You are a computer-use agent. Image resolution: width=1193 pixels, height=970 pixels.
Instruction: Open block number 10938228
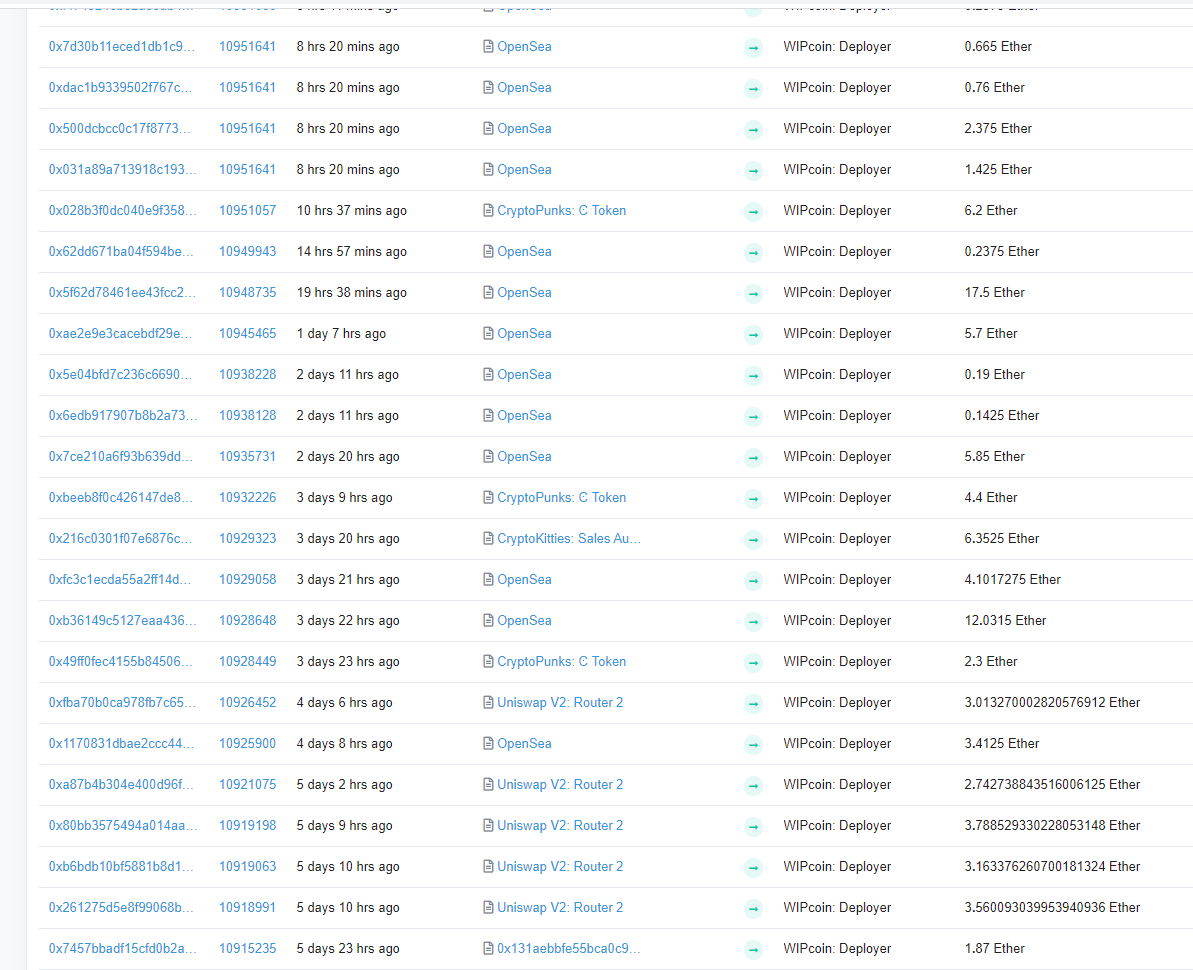point(247,375)
